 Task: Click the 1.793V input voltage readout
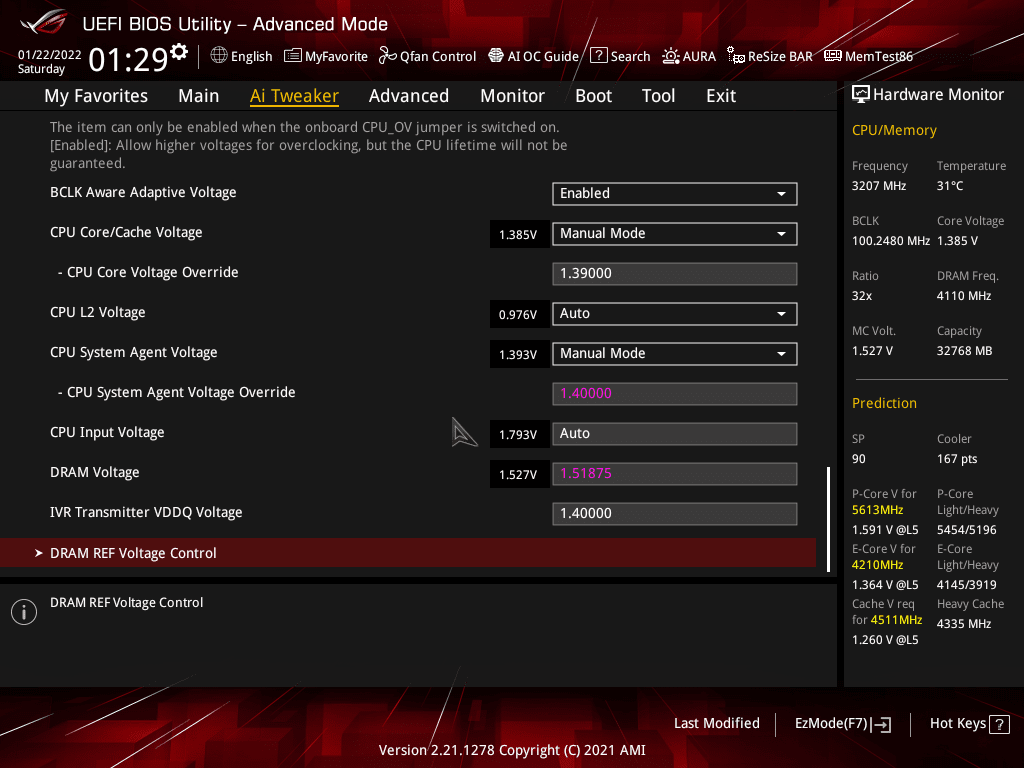click(x=519, y=434)
